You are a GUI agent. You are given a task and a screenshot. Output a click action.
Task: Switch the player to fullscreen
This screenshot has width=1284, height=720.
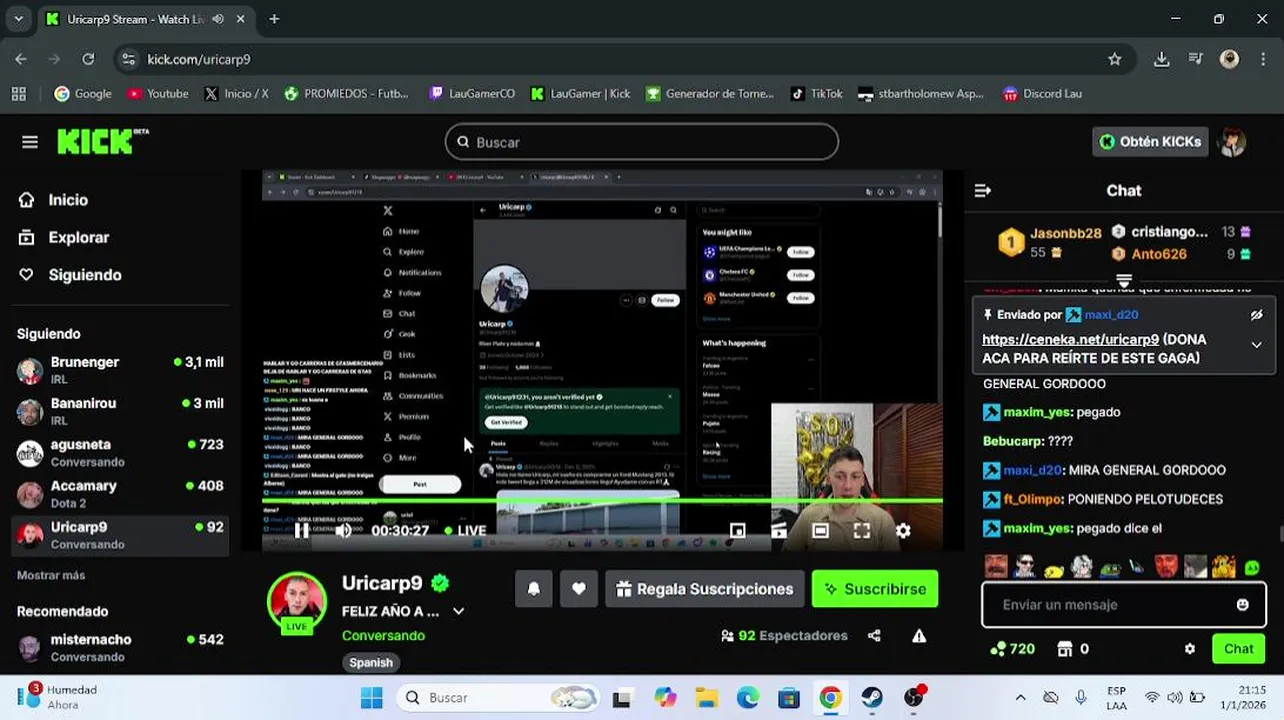[x=861, y=531]
